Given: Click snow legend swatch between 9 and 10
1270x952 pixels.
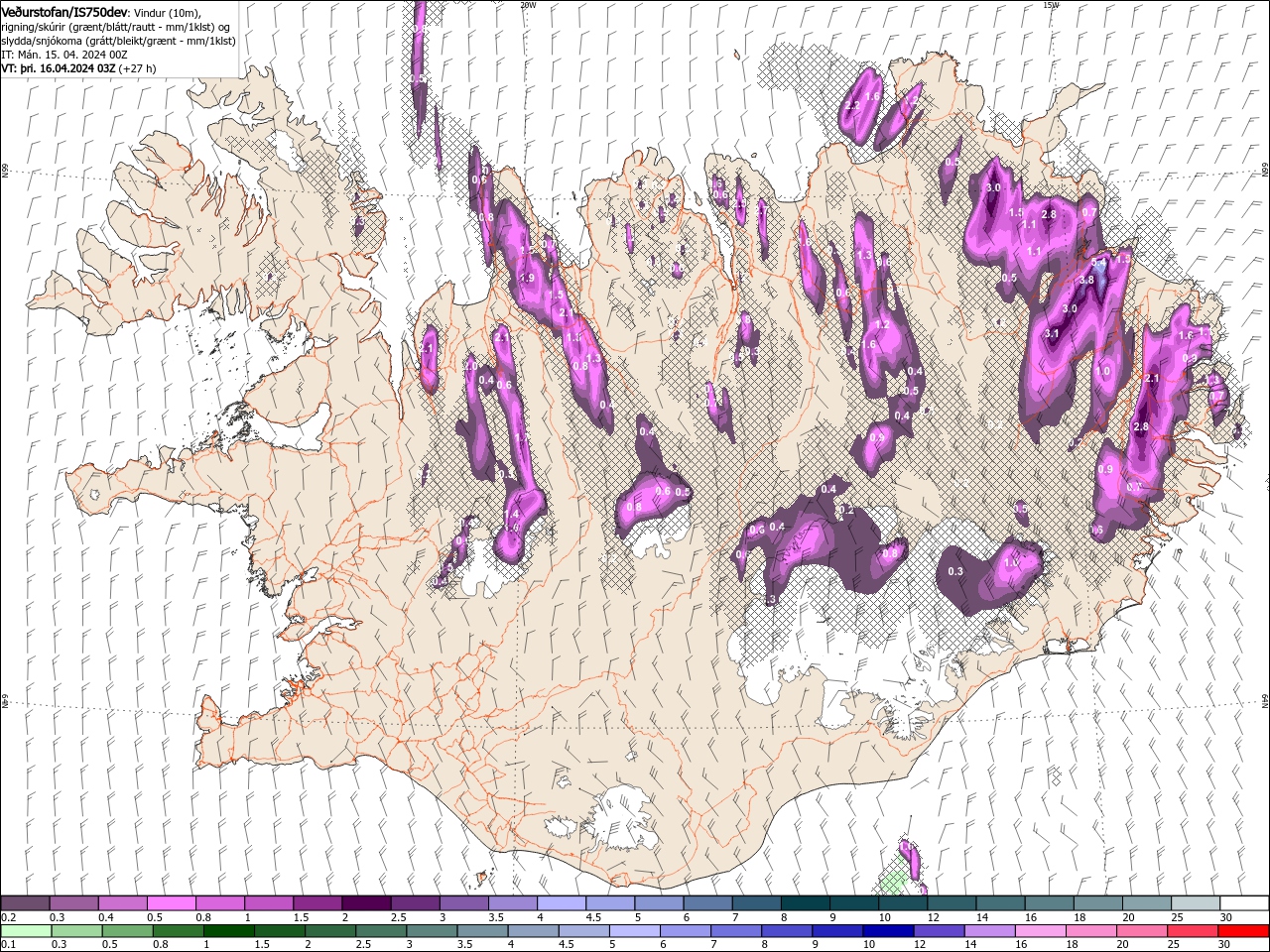Looking at the screenshot, I should tap(853, 903).
